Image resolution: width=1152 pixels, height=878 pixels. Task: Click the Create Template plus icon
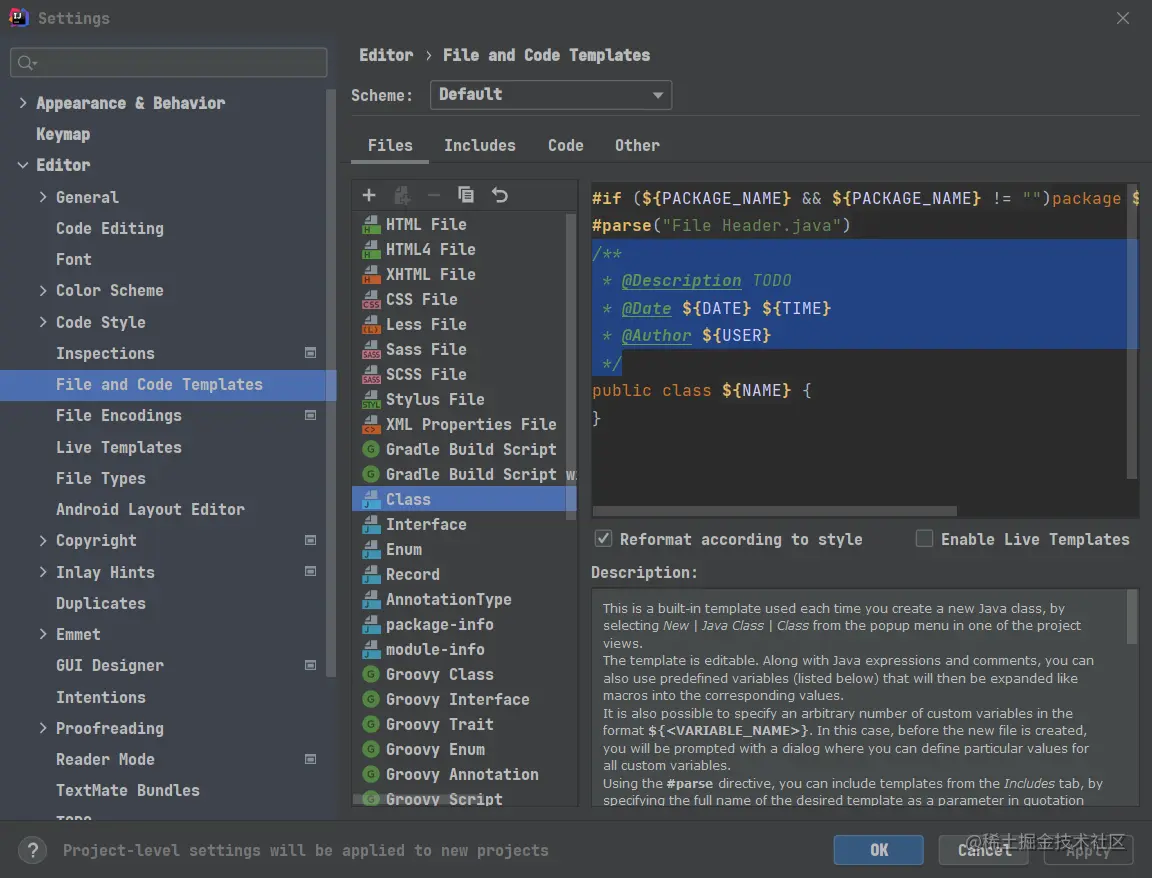coord(369,195)
